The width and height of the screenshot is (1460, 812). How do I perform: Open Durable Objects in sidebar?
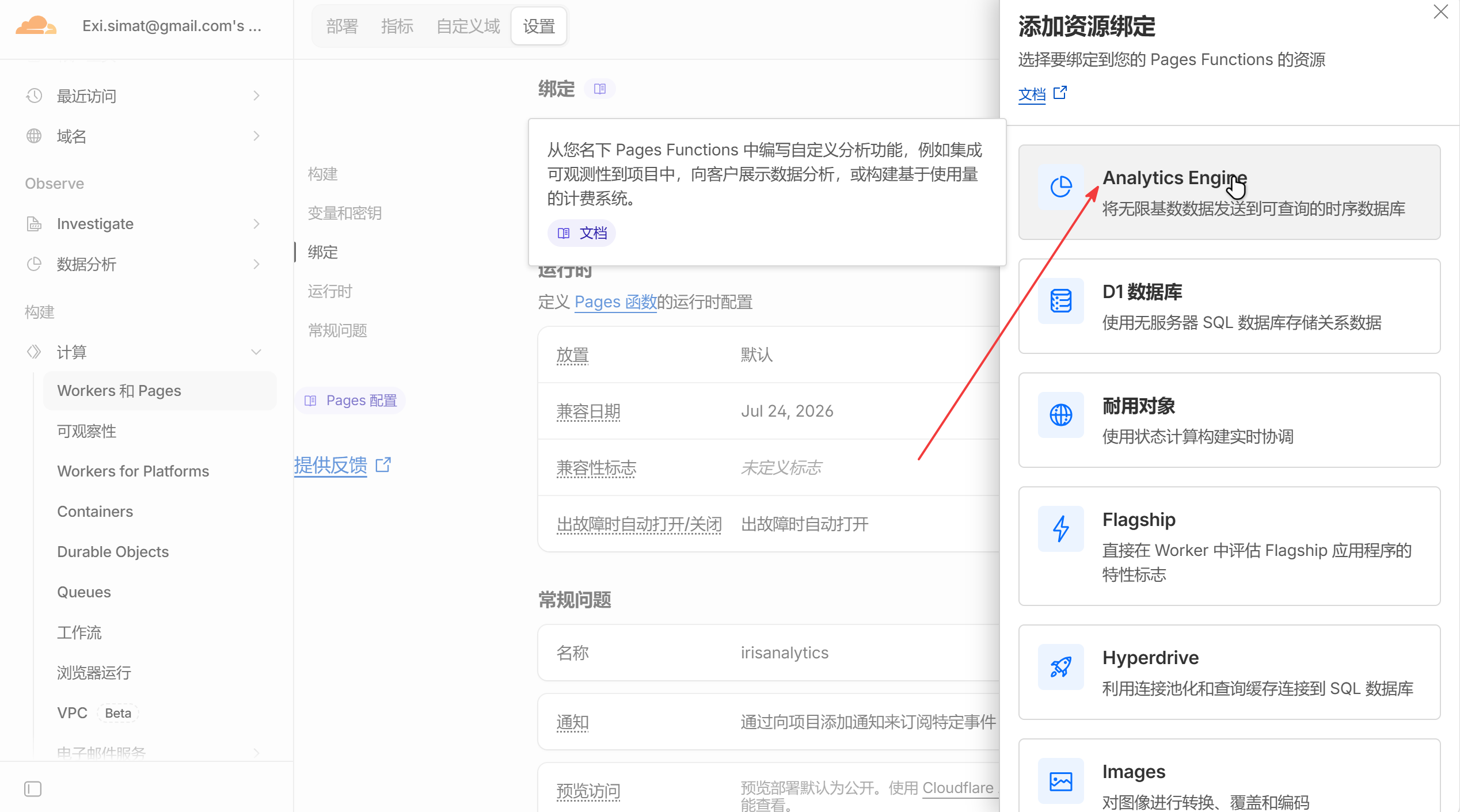[113, 552]
